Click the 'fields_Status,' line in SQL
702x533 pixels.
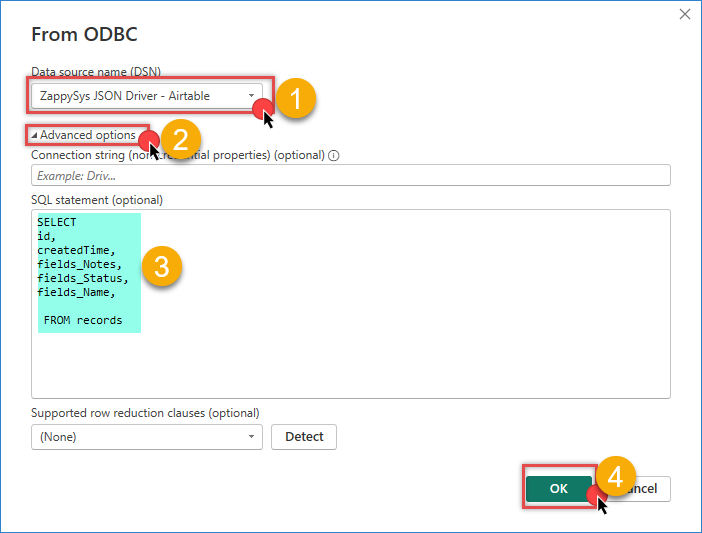pyautogui.click(x=83, y=278)
